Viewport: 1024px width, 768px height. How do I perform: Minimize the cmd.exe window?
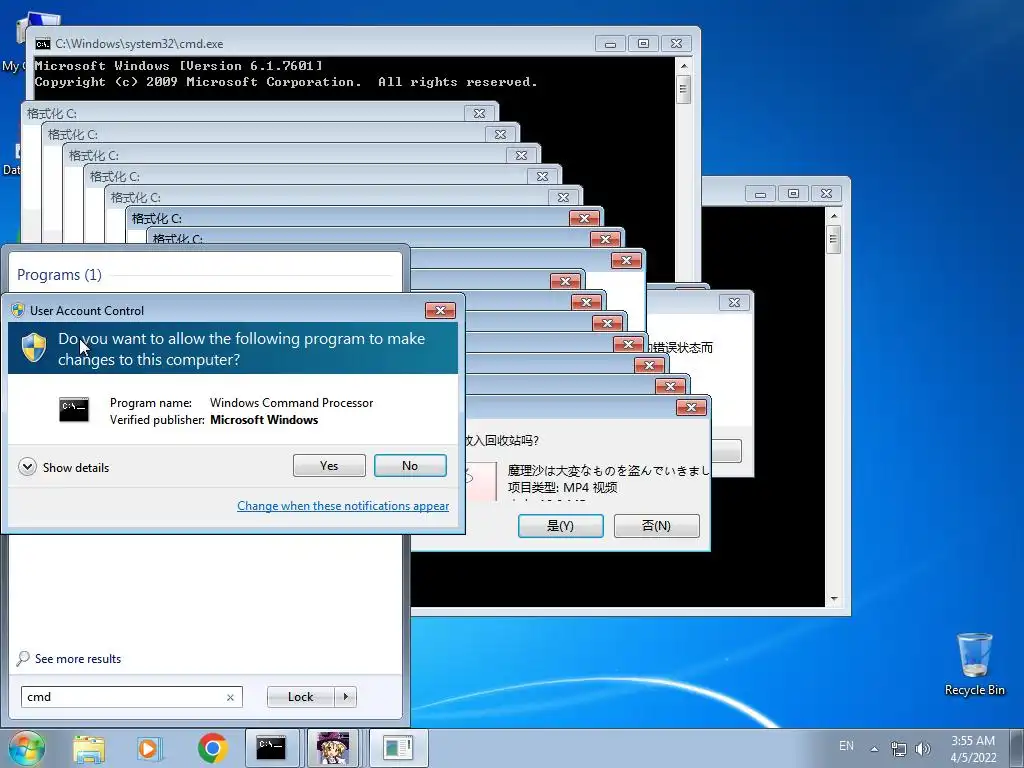click(611, 44)
